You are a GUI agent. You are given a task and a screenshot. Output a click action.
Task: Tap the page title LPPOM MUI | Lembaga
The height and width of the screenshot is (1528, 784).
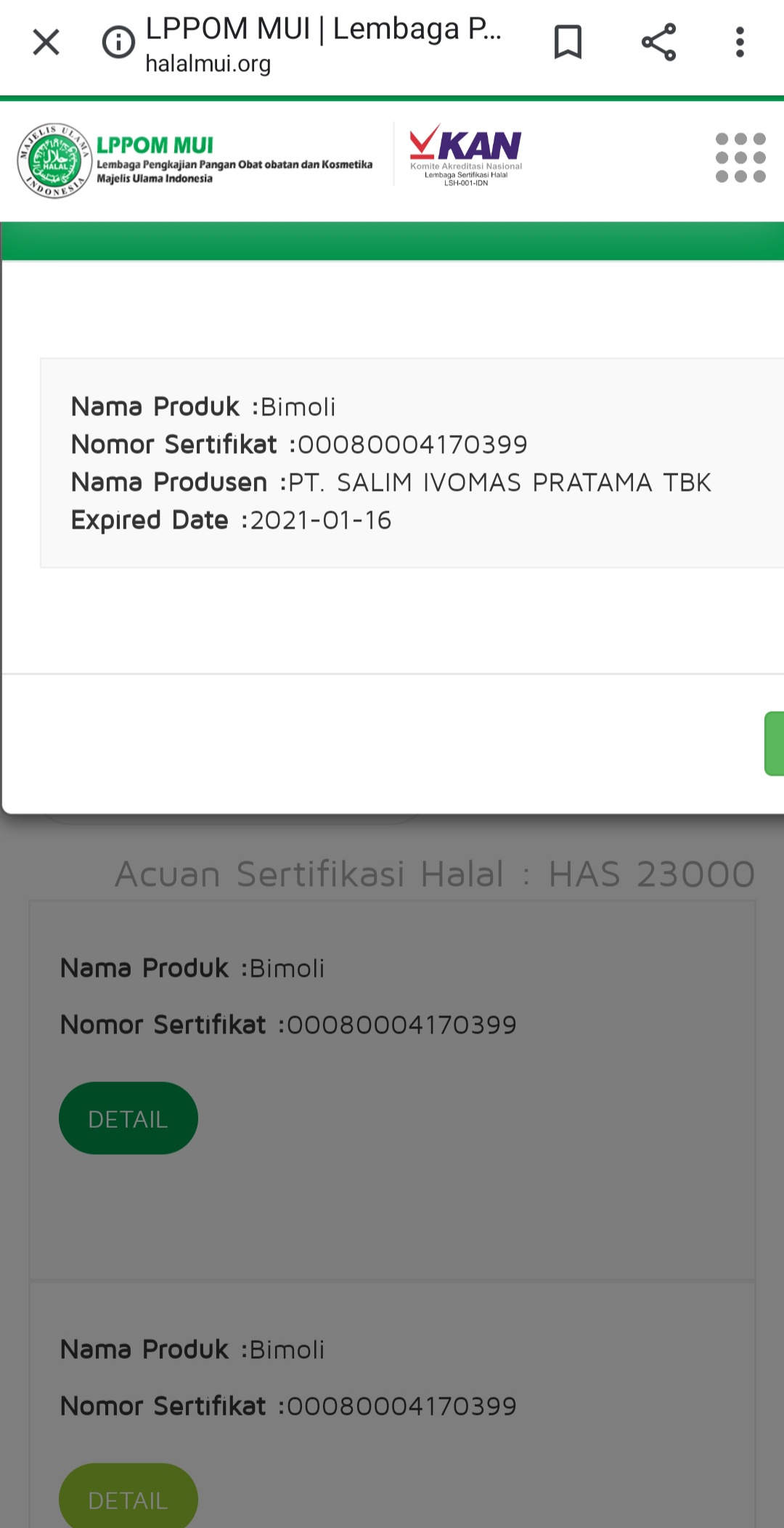tap(323, 29)
